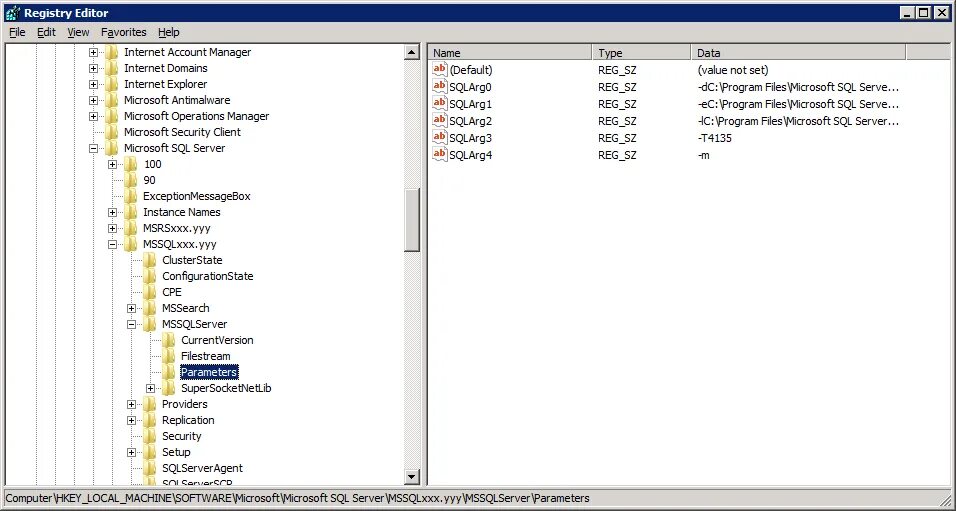This screenshot has height=511, width=956.
Task: Click the string value icon for SQLArg0
Action: [x=440, y=87]
